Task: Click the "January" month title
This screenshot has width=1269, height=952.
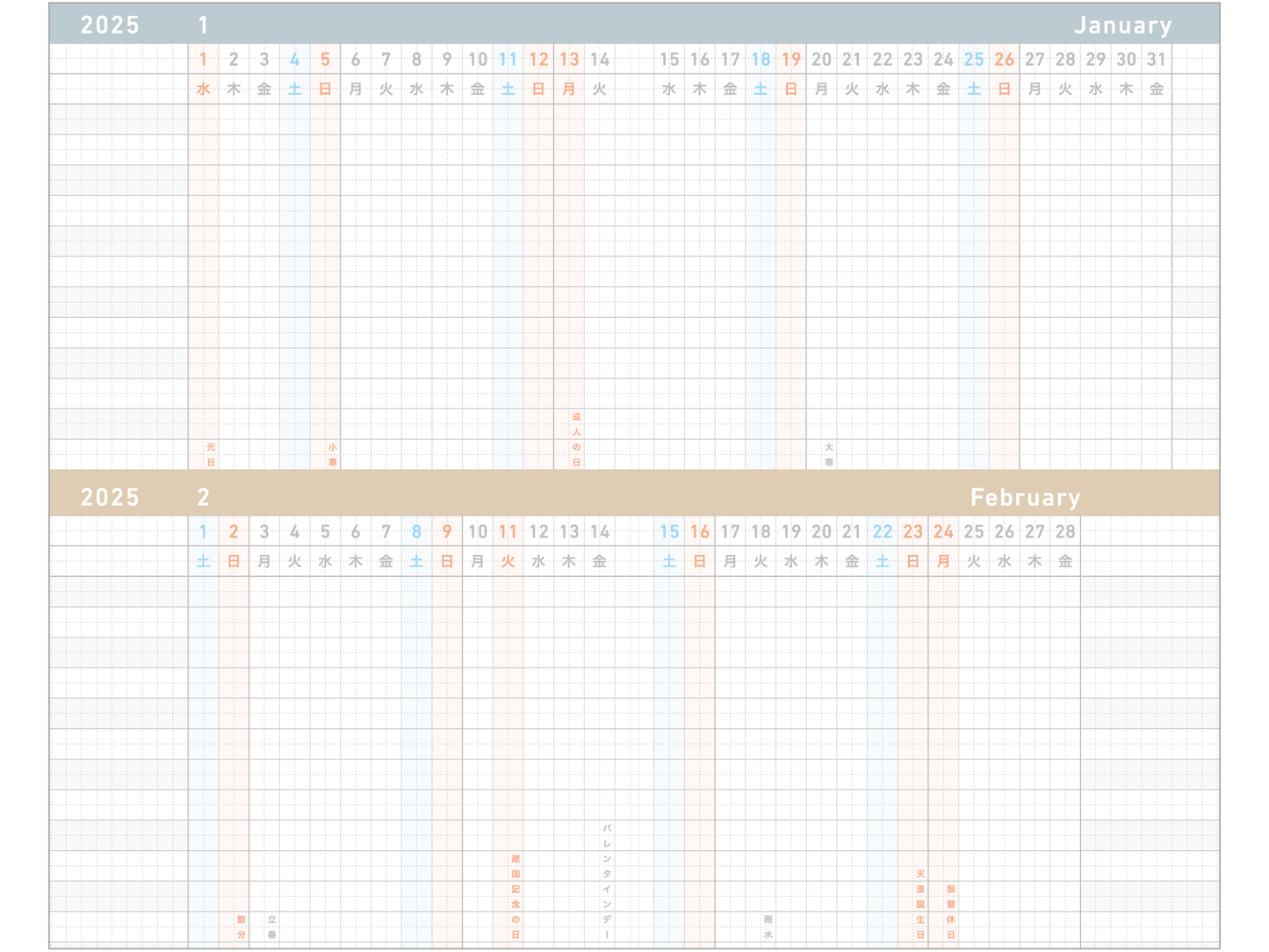Action: [x=1122, y=25]
